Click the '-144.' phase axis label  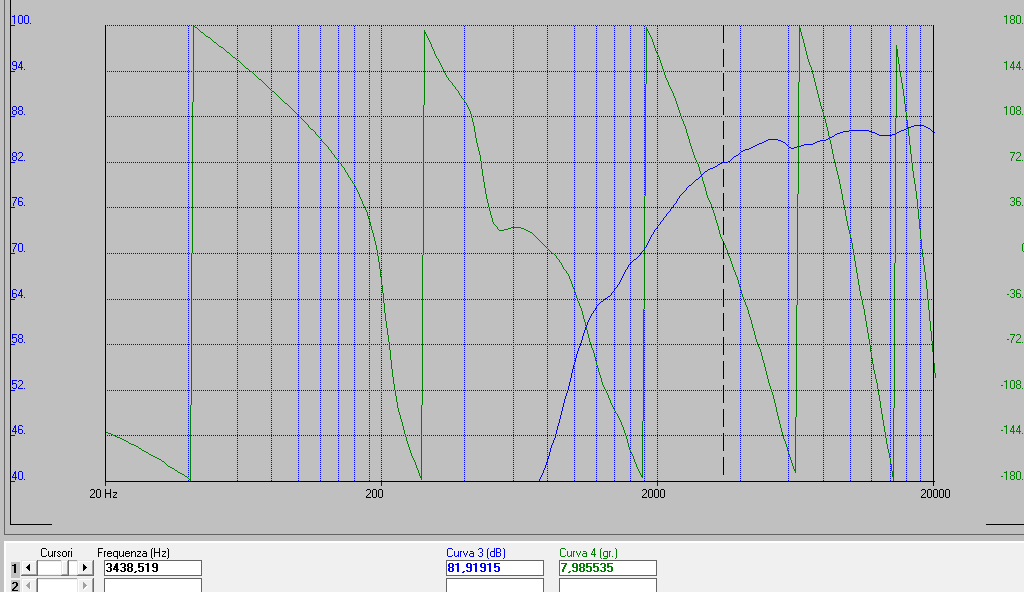1012,430
